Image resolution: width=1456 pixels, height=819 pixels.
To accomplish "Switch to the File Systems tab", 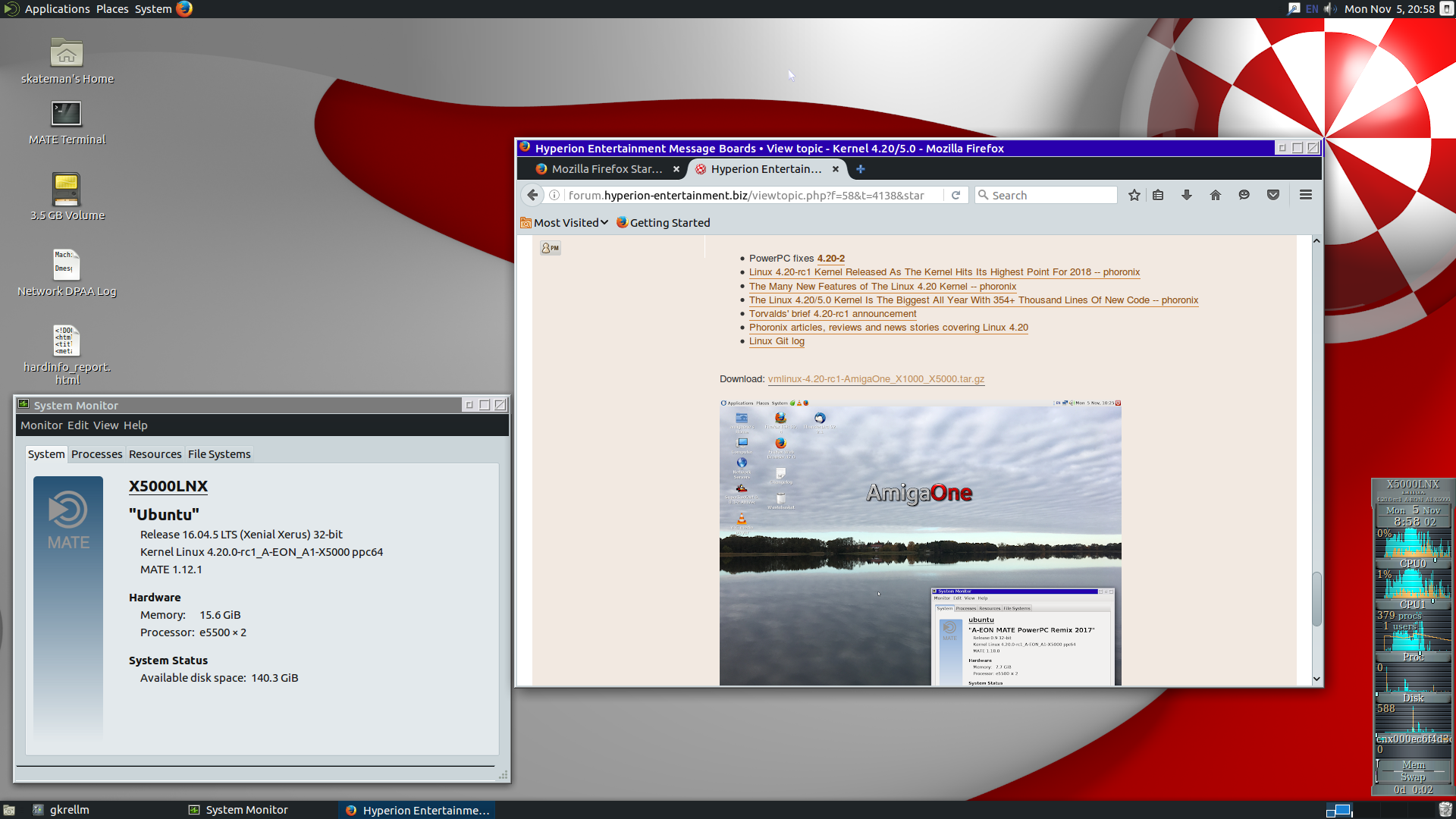I will 219,454.
